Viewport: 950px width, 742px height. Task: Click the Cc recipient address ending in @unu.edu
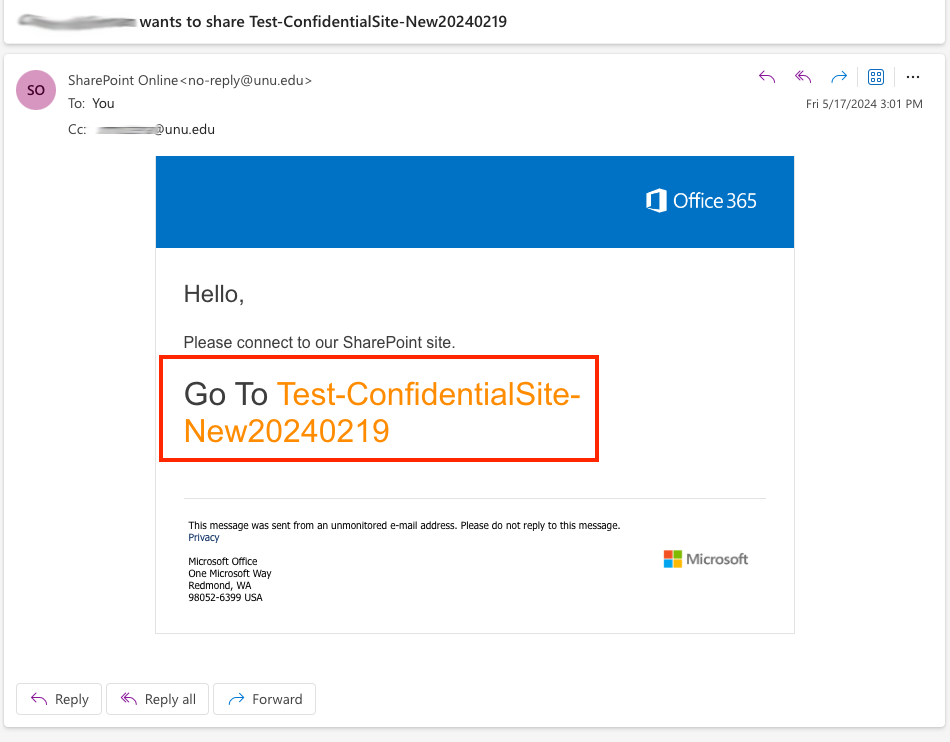(156, 129)
